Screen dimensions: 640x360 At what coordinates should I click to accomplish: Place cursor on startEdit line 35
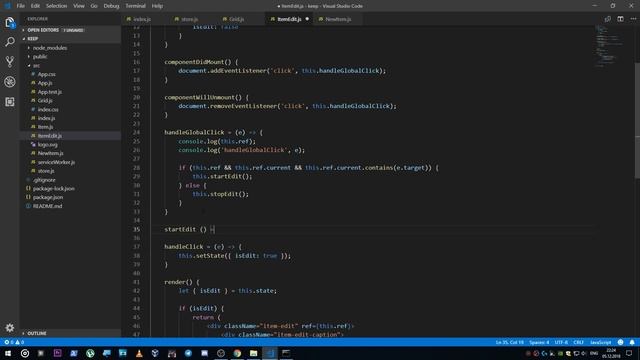pos(189,229)
